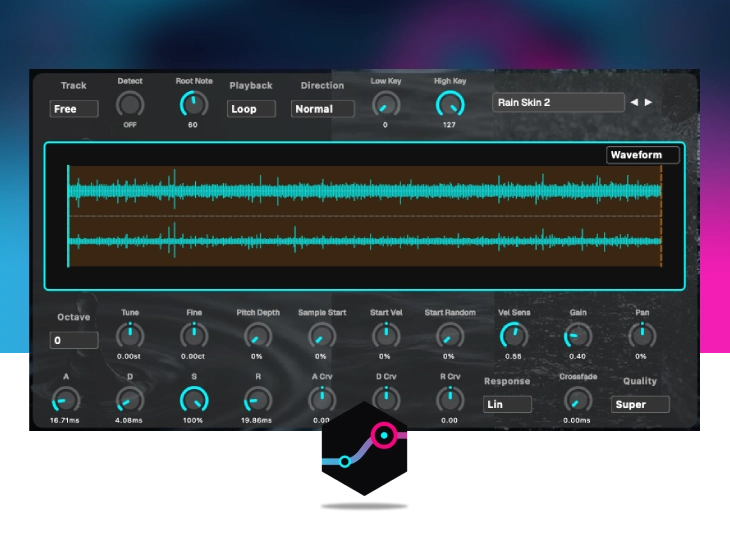Click the Decay (D) envelope knob

pyautogui.click(x=130, y=399)
